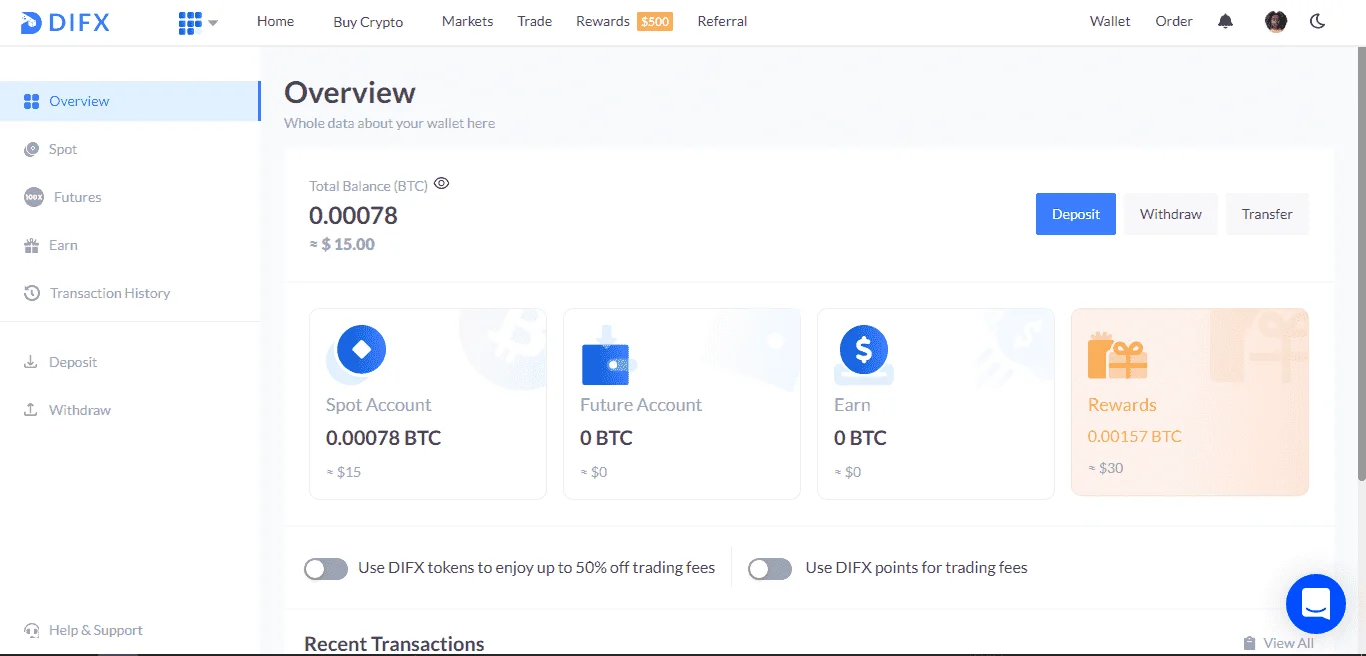
Task: Open the notifications bell
Action: [1225, 21]
